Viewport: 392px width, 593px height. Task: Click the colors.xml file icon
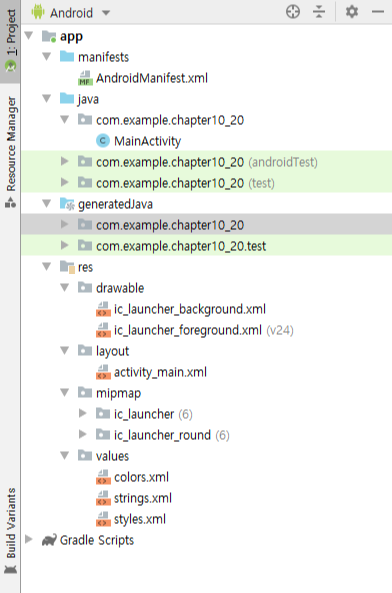pyautogui.click(x=103, y=477)
